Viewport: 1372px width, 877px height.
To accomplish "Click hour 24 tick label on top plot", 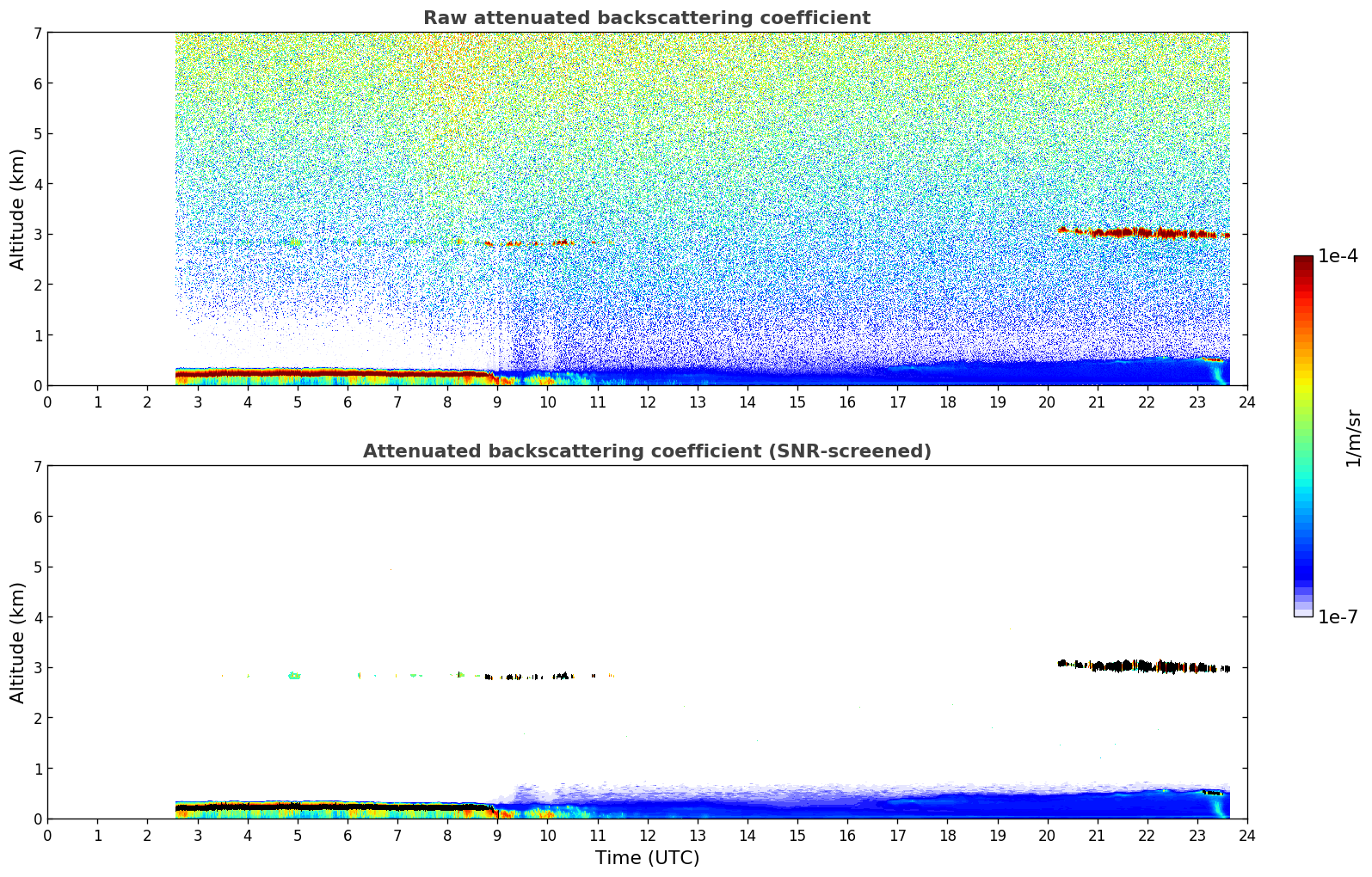I will [x=1246, y=402].
